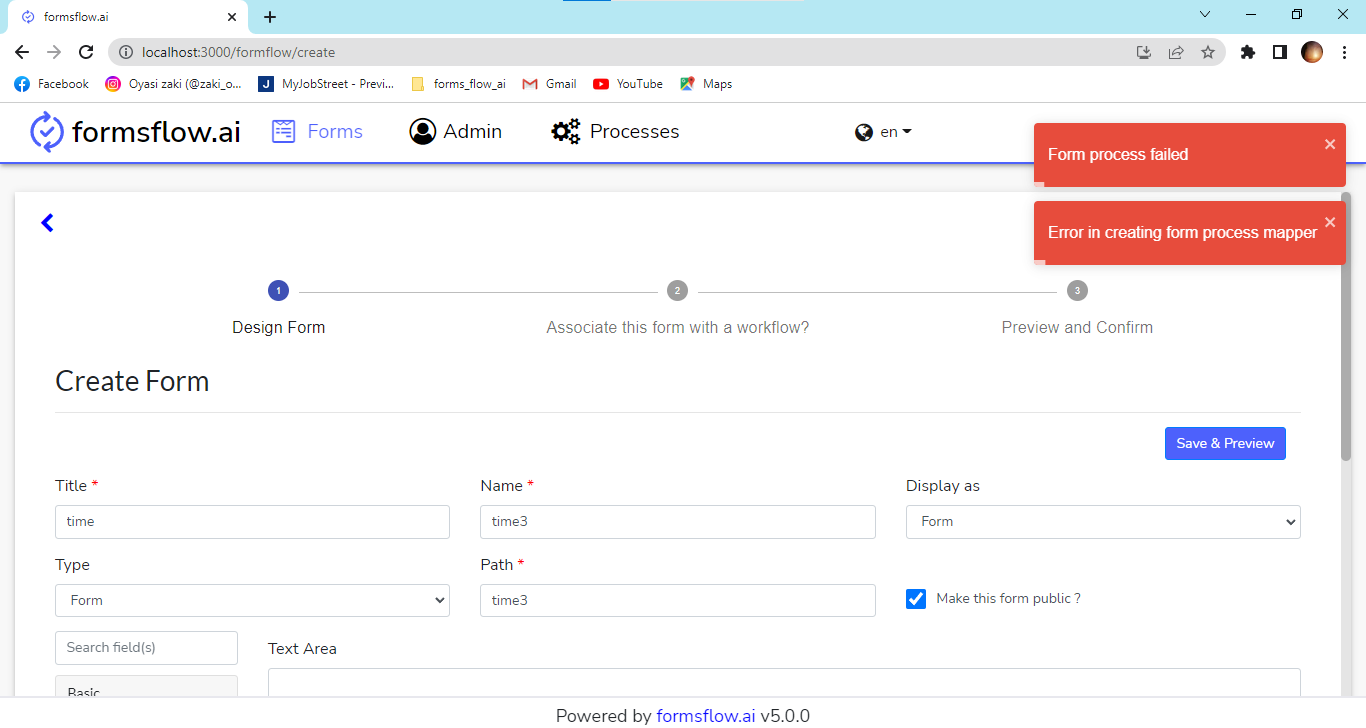Click the Save & Preview button

click(x=1225, y=443)
